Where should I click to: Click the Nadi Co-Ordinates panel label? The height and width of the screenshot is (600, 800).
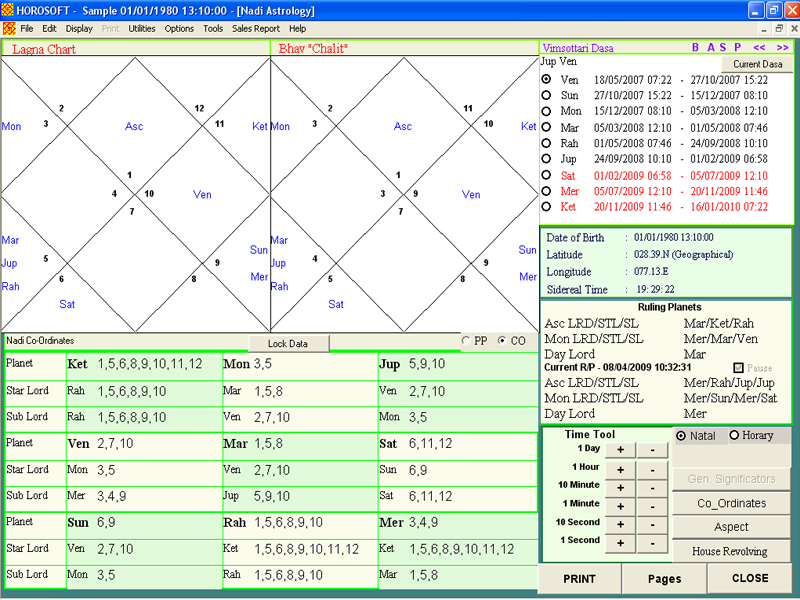(x=40, y=340)
